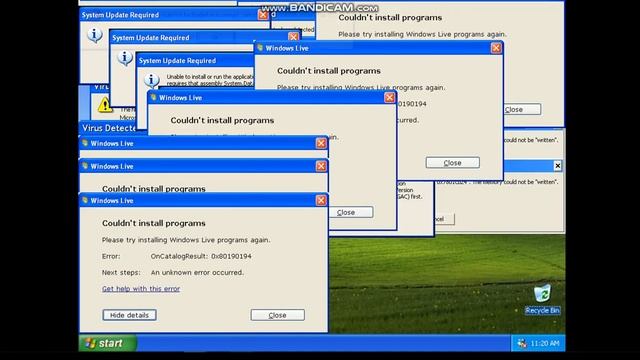Click Hide details in front Windows Live dialog

click(129, 315)
